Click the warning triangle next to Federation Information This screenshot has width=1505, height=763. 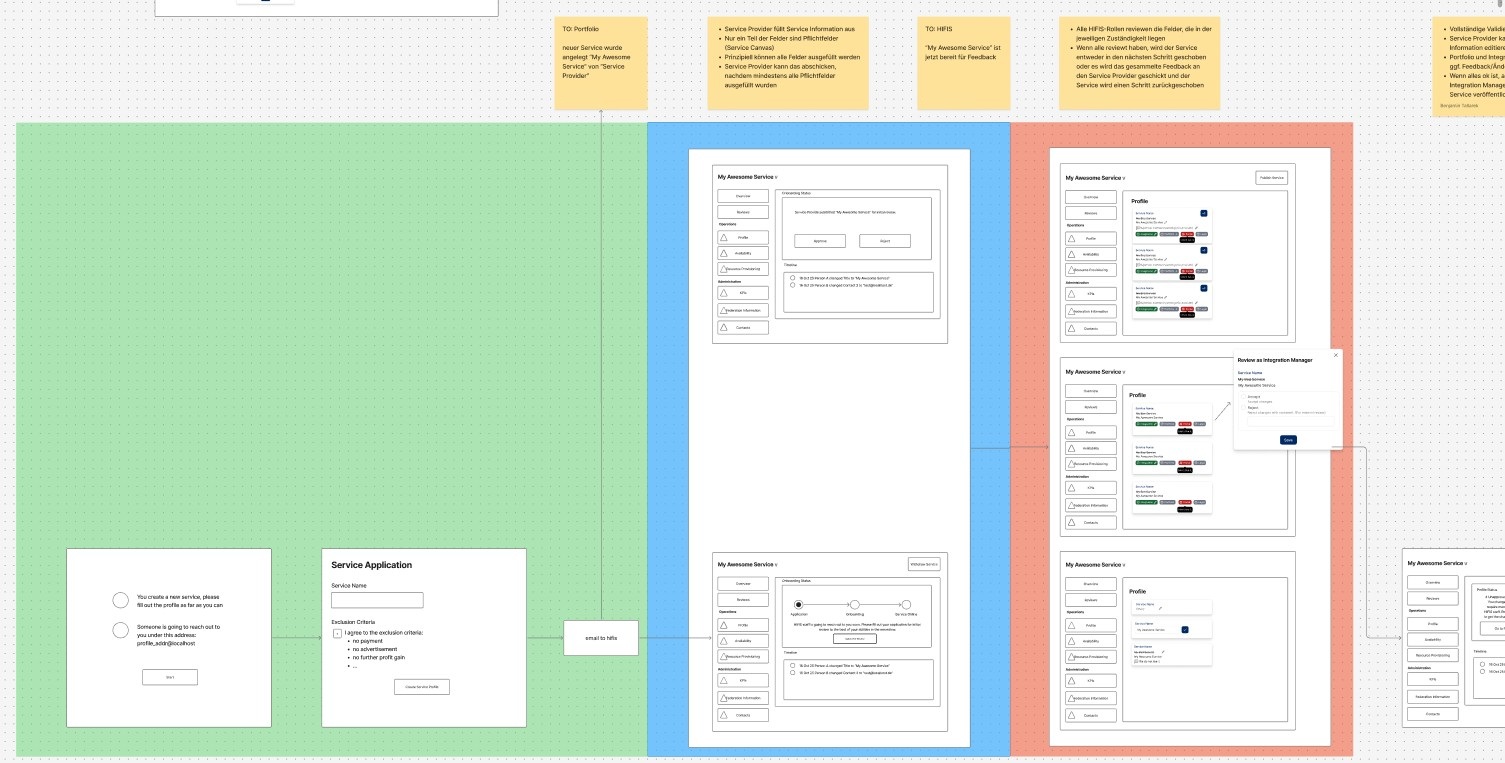coord(724,310)
